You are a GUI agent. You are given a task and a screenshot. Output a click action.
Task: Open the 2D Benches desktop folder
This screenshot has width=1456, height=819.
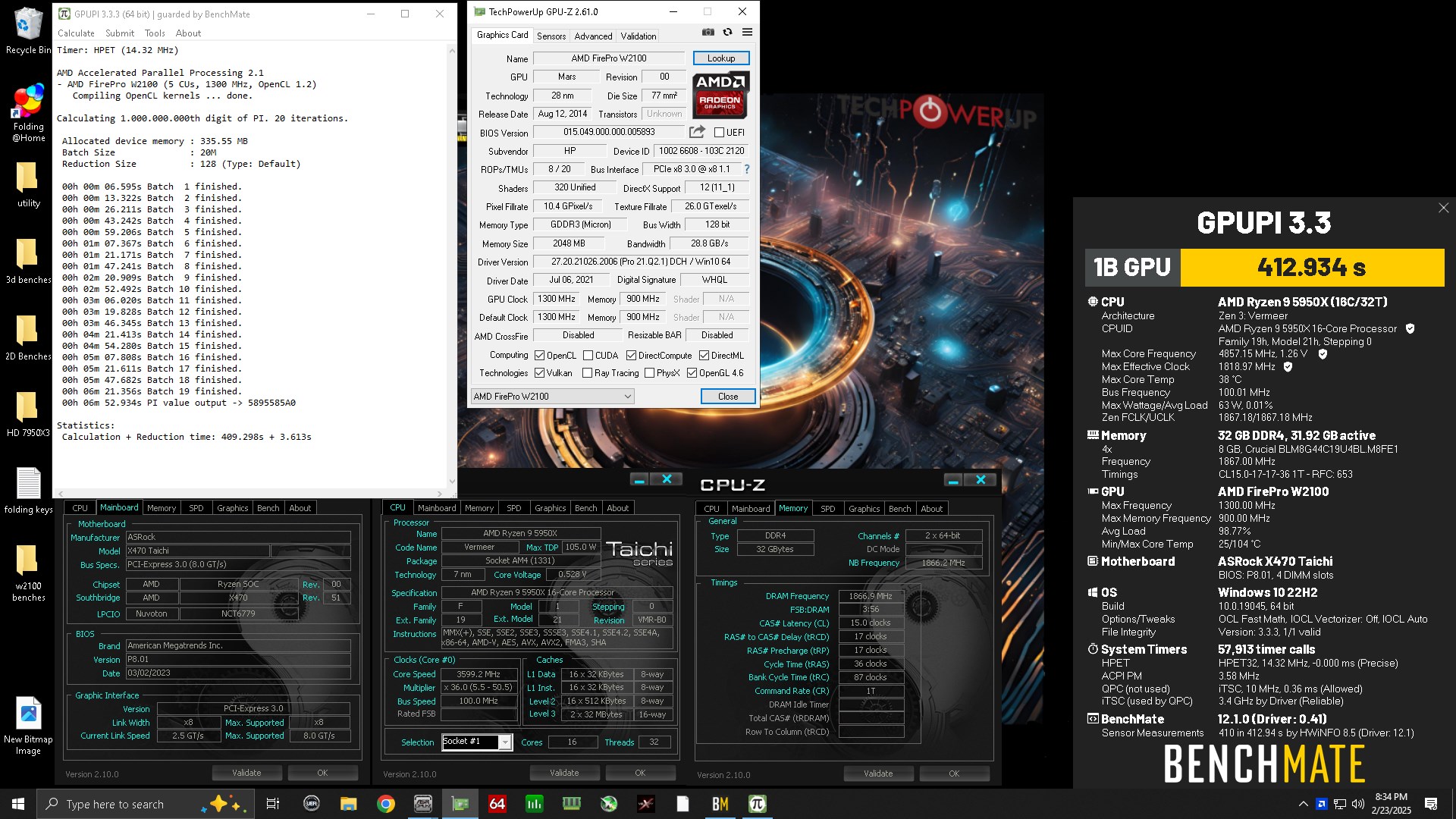click(x=28, y=338)
